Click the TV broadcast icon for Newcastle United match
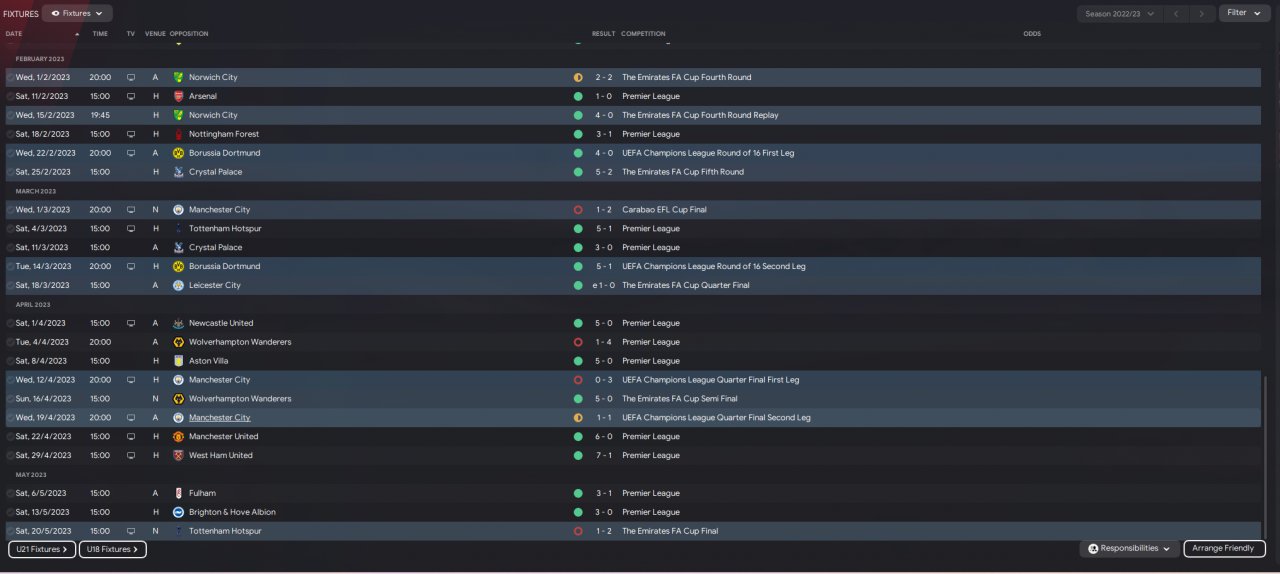1280x574 pixels. click(130, 323)
